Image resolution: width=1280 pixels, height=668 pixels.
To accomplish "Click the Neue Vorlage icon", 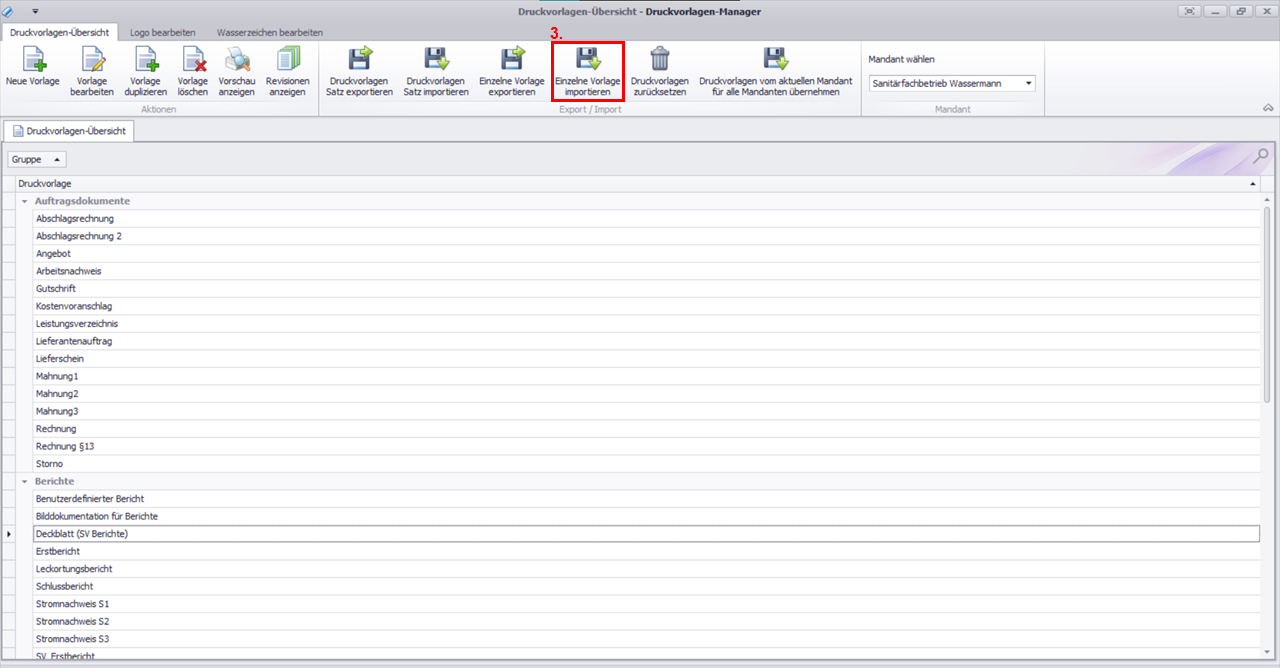I will (x=33, y=60).
